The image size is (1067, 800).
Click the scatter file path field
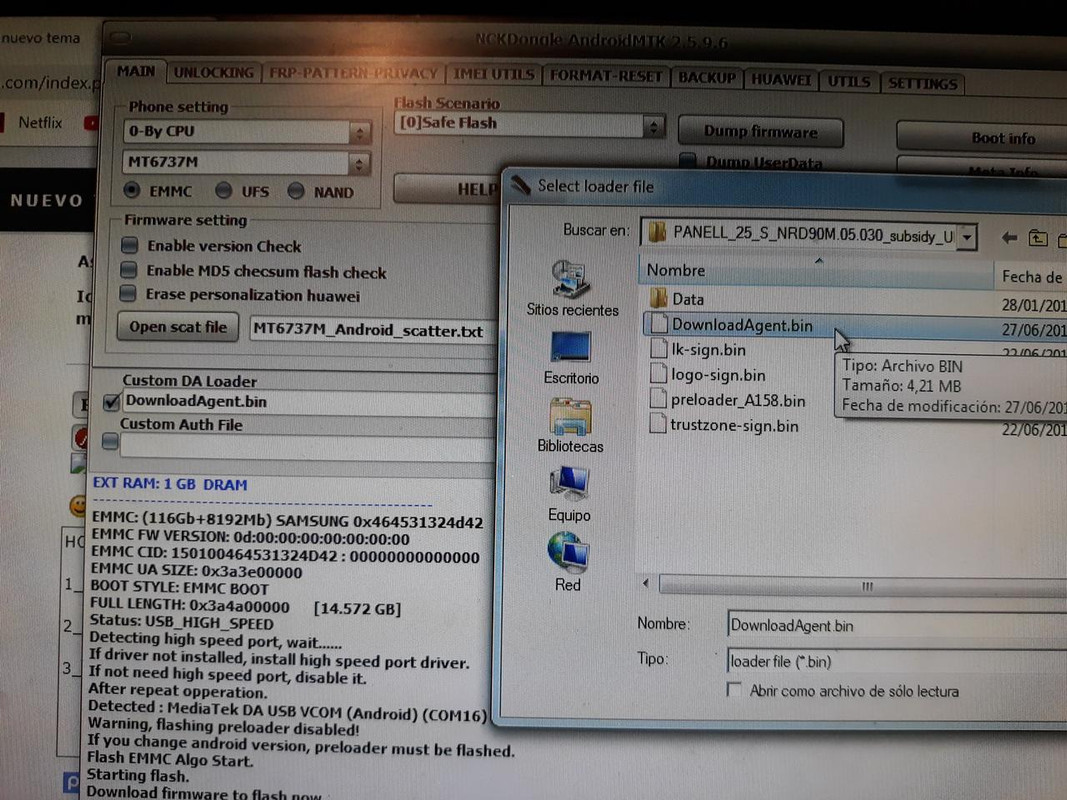point(373,331)
